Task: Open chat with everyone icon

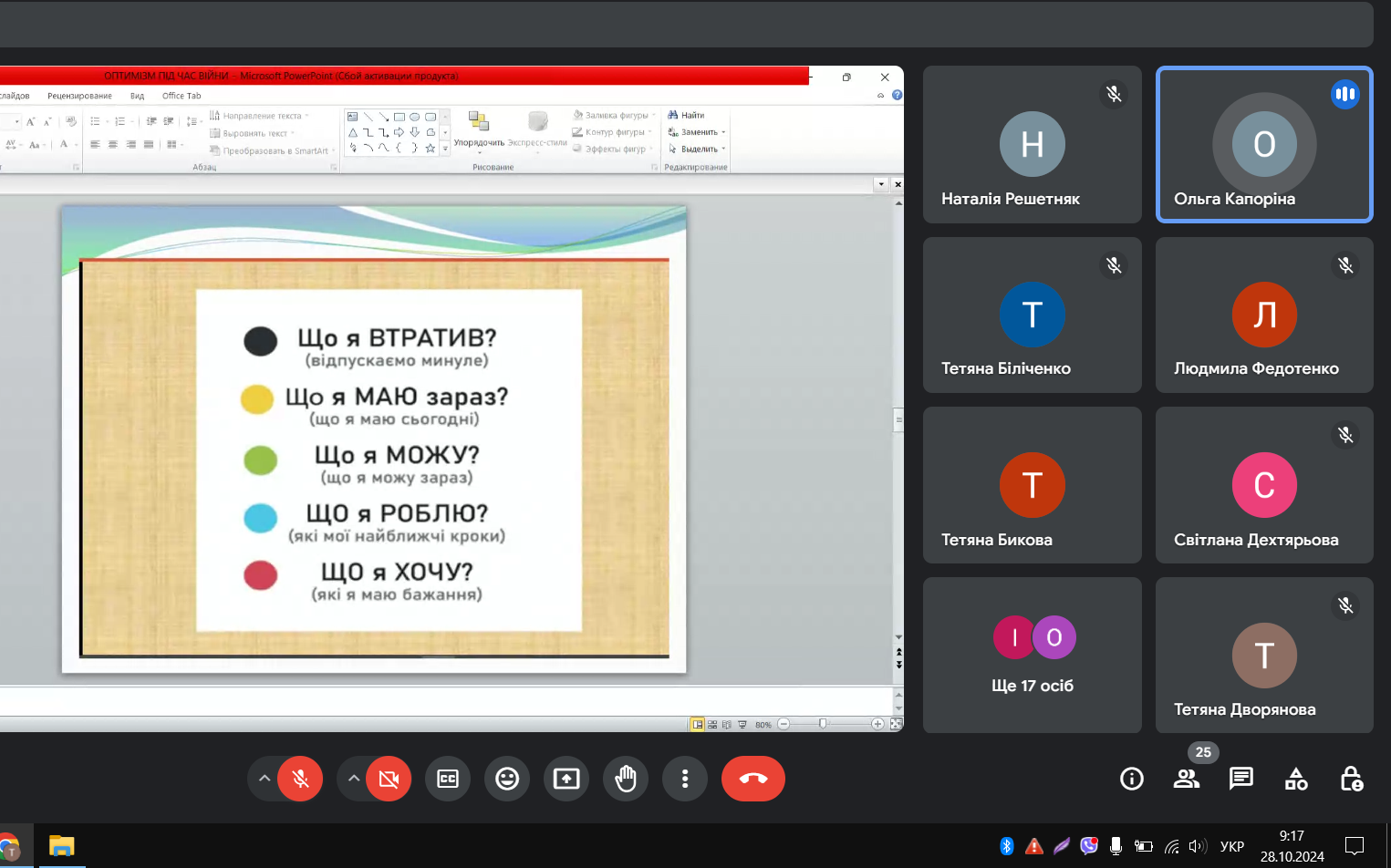Action: coord(1240,779)
